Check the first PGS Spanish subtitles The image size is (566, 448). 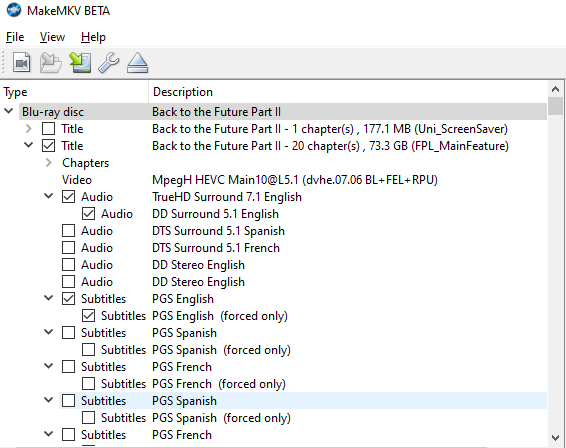point(68,332)
